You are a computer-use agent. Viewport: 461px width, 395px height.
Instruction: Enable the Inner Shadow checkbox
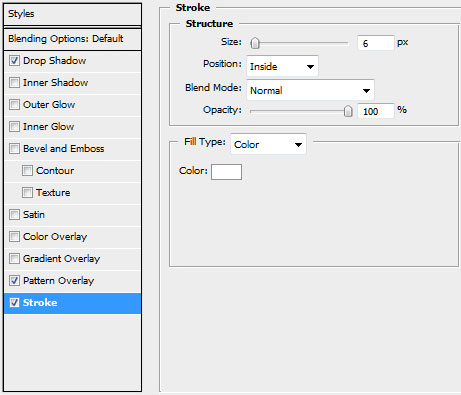pyautogui.click(x=14, y=83)
